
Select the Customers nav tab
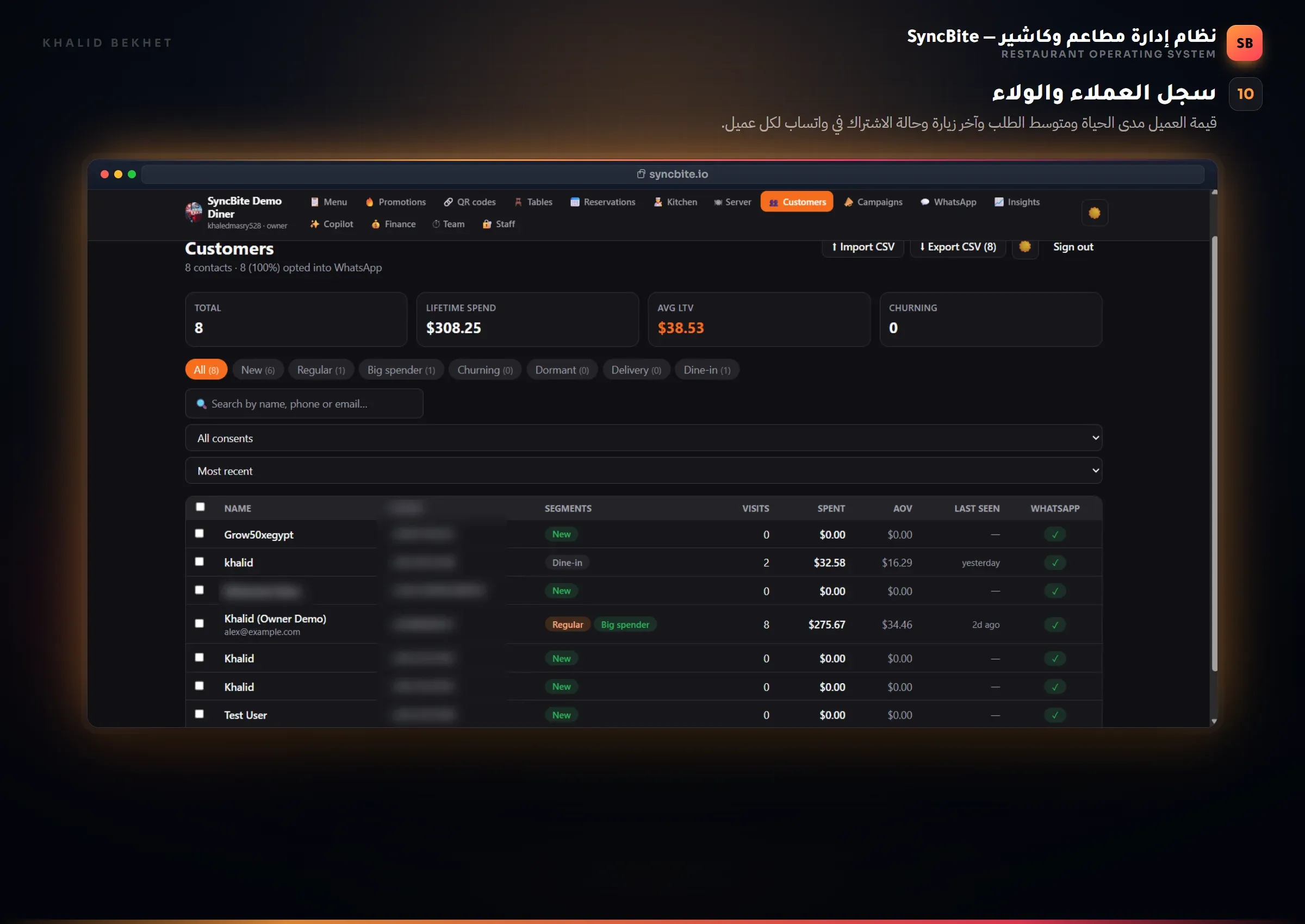tap(797, 202)
